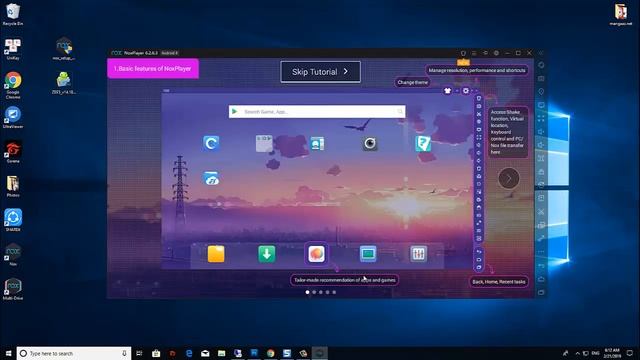Go to the third tutorial page dot

pyautogui.click(x=321, y=292)
